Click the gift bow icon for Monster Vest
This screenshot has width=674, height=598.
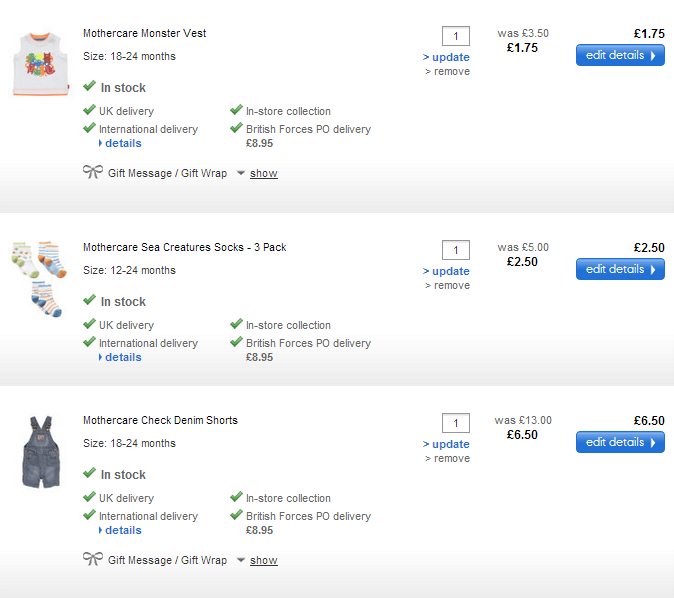click(92, 172)
